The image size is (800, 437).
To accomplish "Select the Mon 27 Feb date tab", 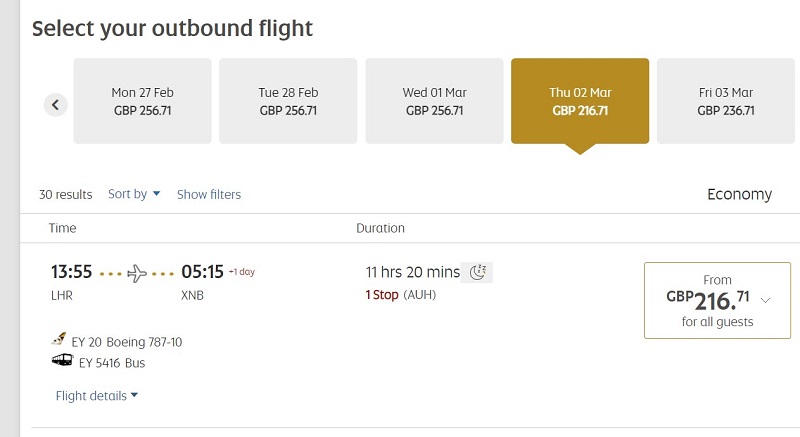I will pyautogui.click(x=142, y=101).
